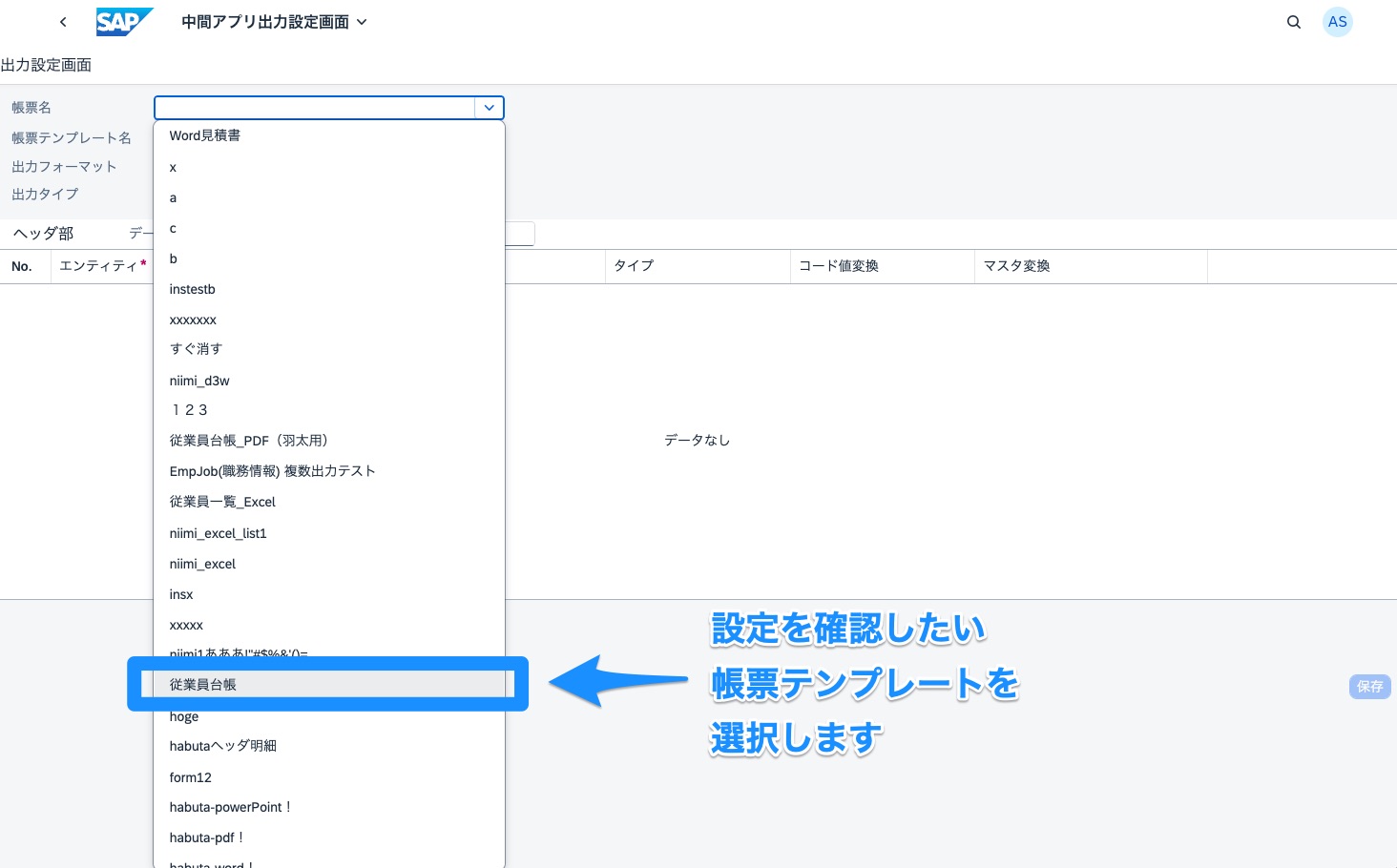Choose habutaヘッダ明細 option
This screenshot has height=868, width=1397.
[329, 746]
